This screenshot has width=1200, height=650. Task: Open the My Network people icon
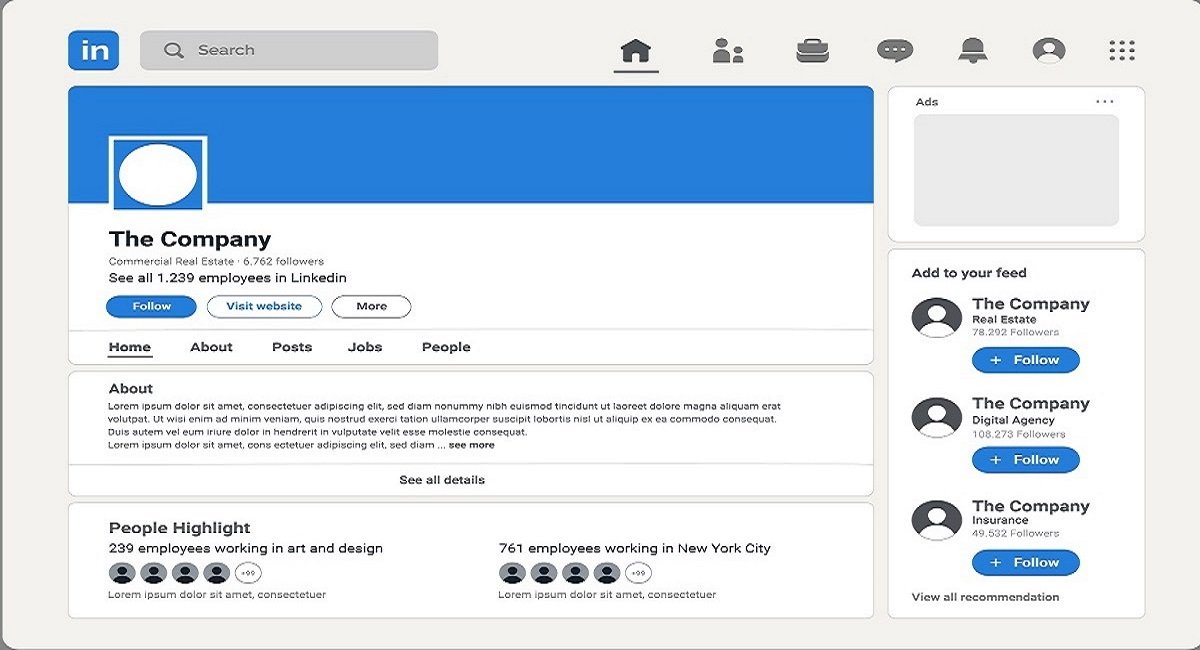(x=727, y=51)
